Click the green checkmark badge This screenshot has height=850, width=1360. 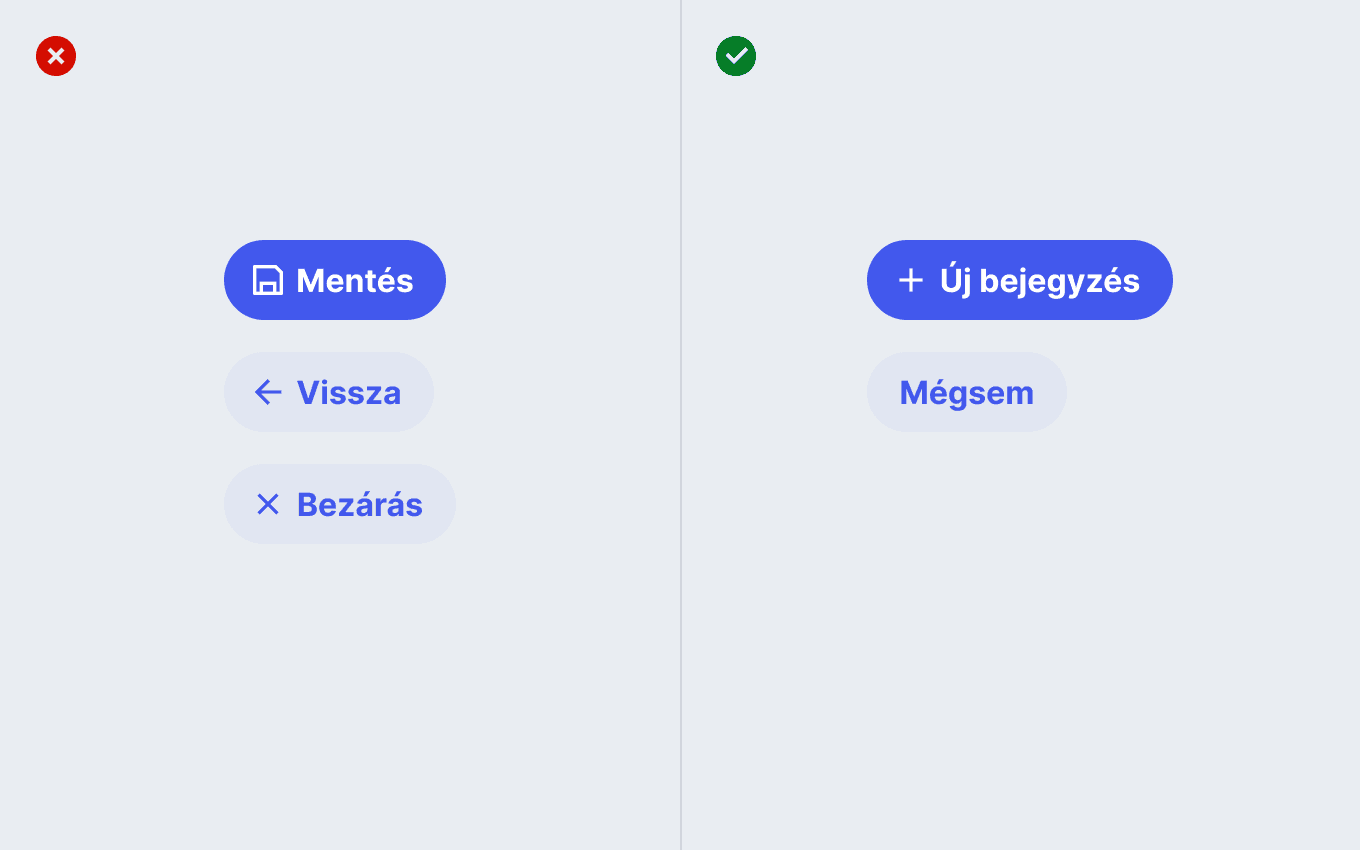click(x=736, y=56)
